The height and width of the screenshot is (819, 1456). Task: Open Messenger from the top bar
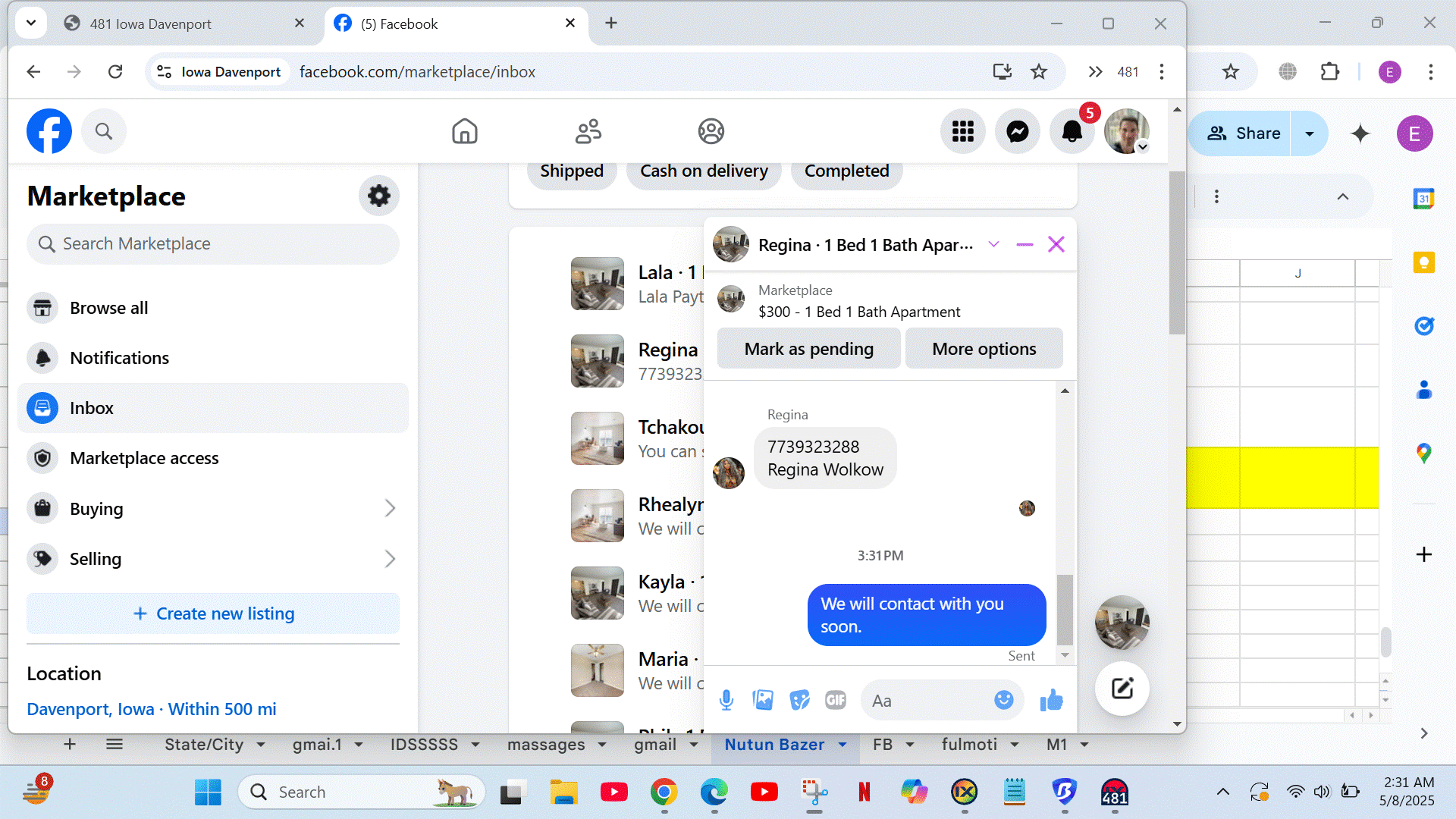pos(1017,132)
